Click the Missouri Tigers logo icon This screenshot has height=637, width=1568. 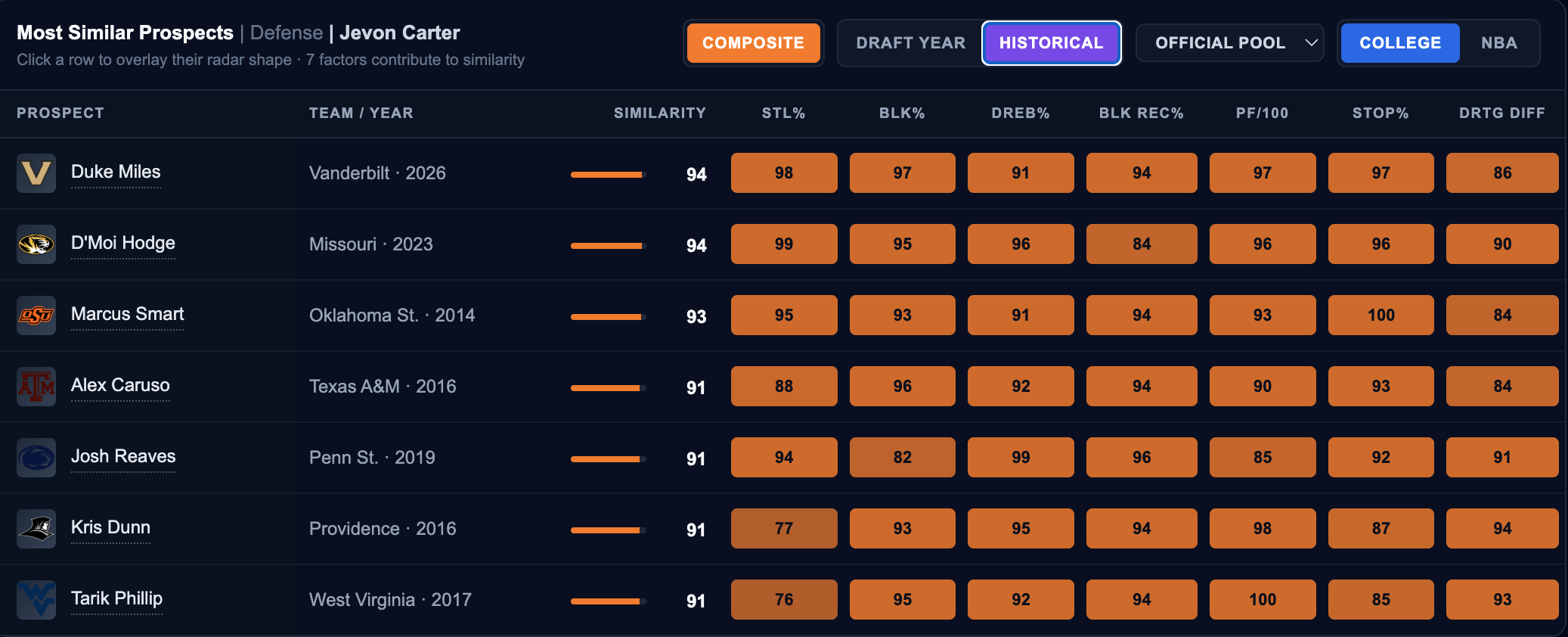click(36, 244)
